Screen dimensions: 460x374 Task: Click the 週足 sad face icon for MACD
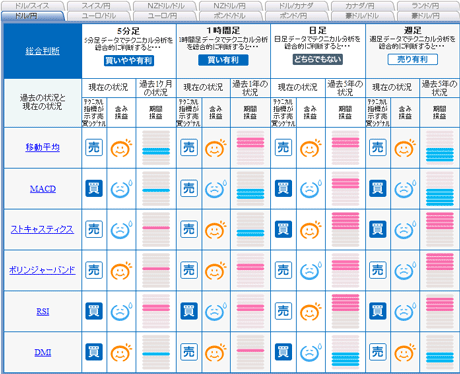click(x=405, y=189)
